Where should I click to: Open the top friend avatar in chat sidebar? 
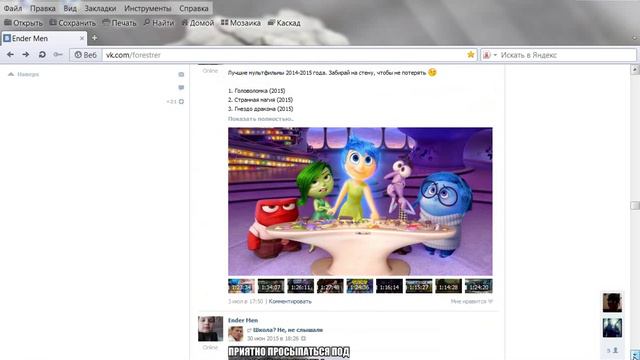click(x=612, y=302)
